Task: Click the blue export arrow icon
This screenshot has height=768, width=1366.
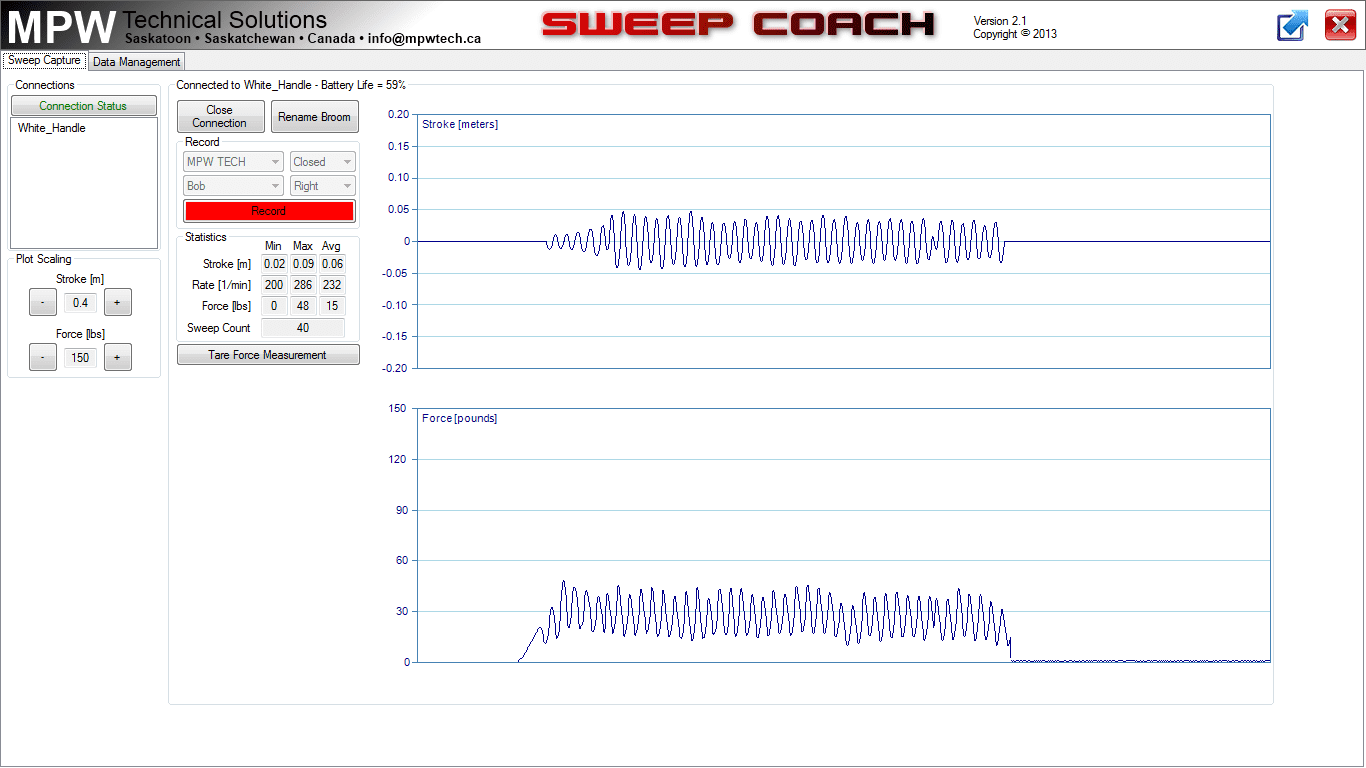Action: pyautogui.click(x=1292, y=25)
